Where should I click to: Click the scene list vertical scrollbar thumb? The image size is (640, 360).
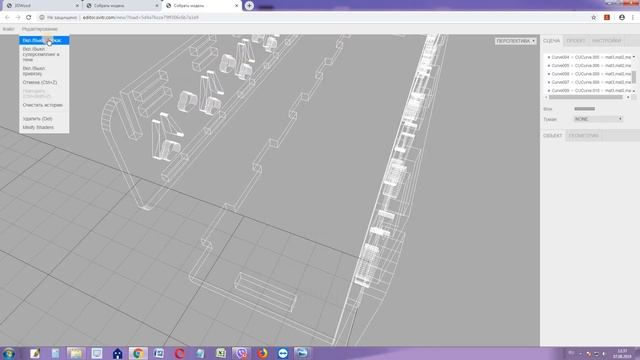click(x=634, y=76)
